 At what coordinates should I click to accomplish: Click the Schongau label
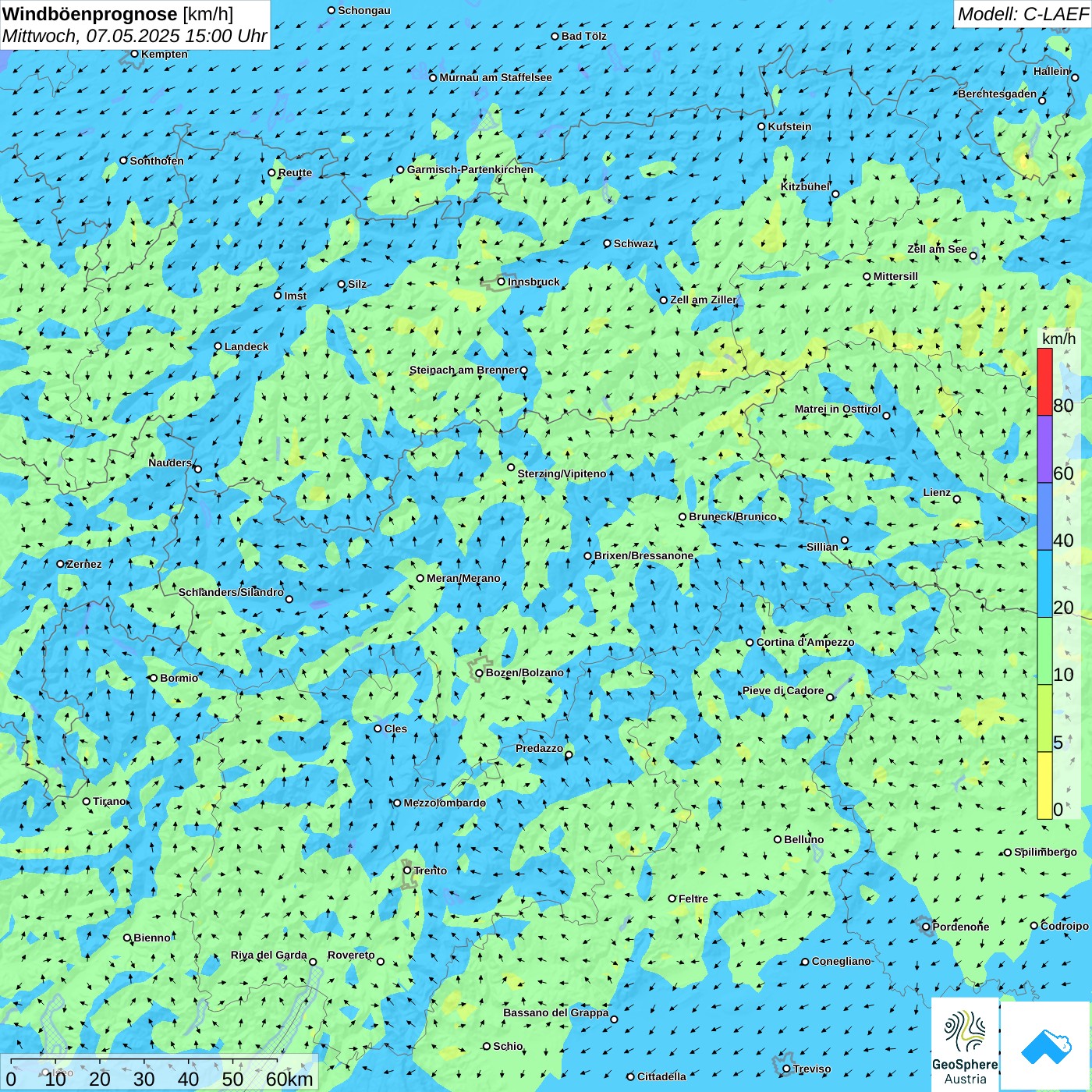364,10
